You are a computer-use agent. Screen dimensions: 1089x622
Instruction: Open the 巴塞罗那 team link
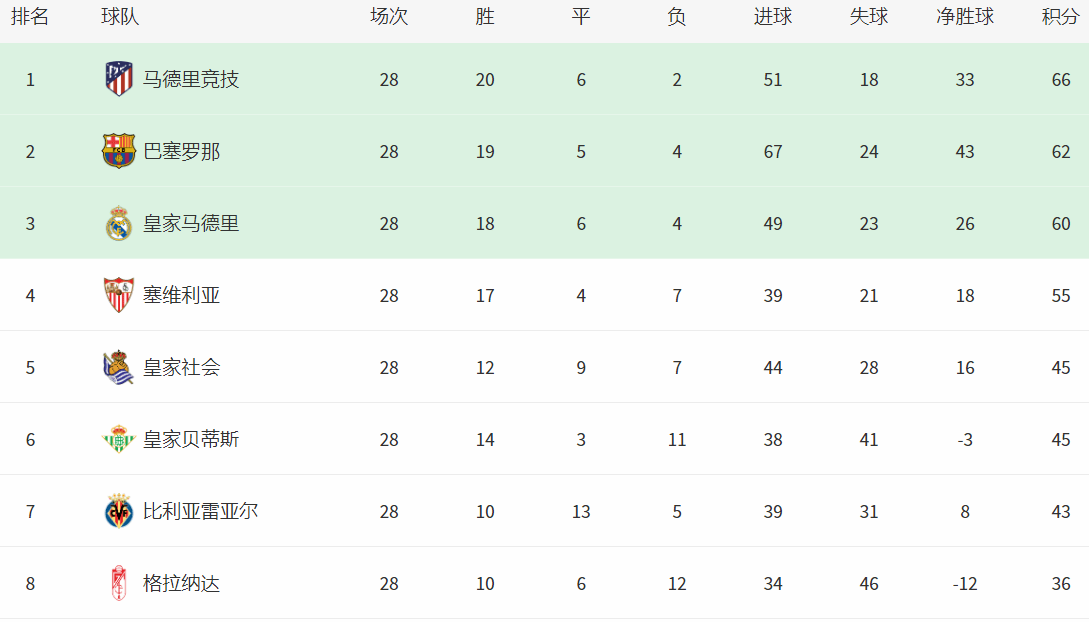pyautogui.click(x=181, y=151)
